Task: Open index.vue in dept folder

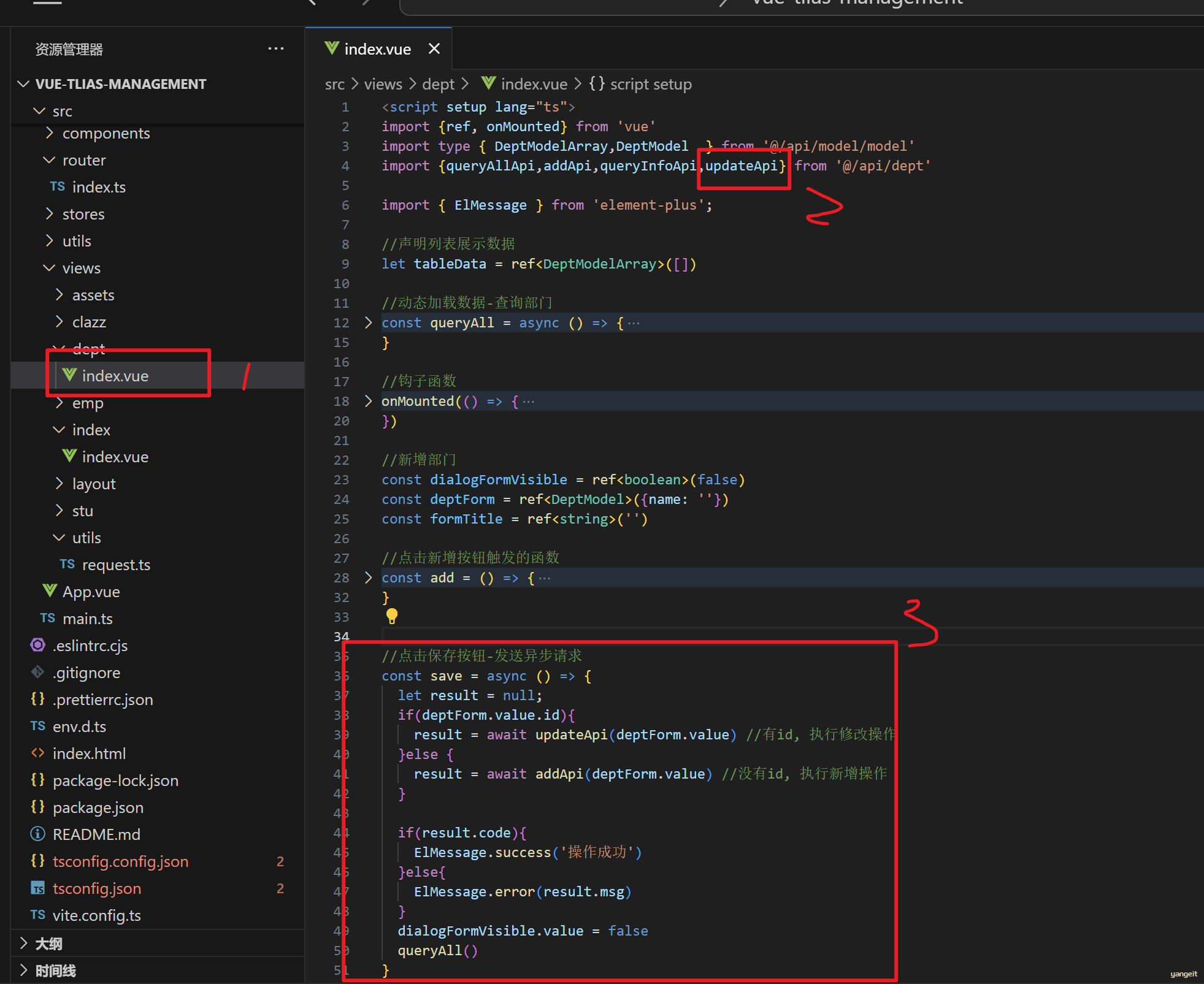Action: click(x=115, y=376)
